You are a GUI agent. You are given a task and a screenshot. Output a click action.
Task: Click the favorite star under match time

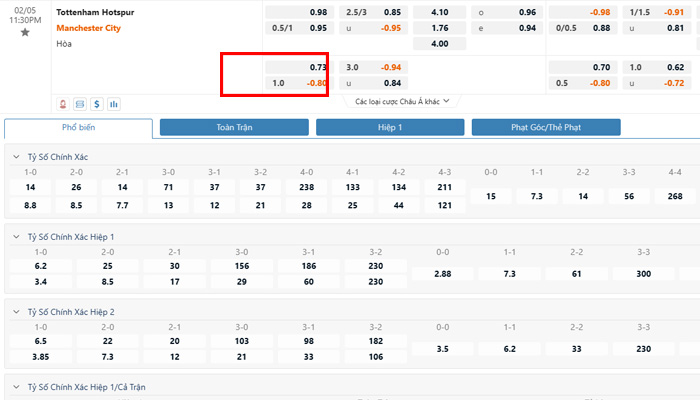pyautogui.click(x=25, y=33)
